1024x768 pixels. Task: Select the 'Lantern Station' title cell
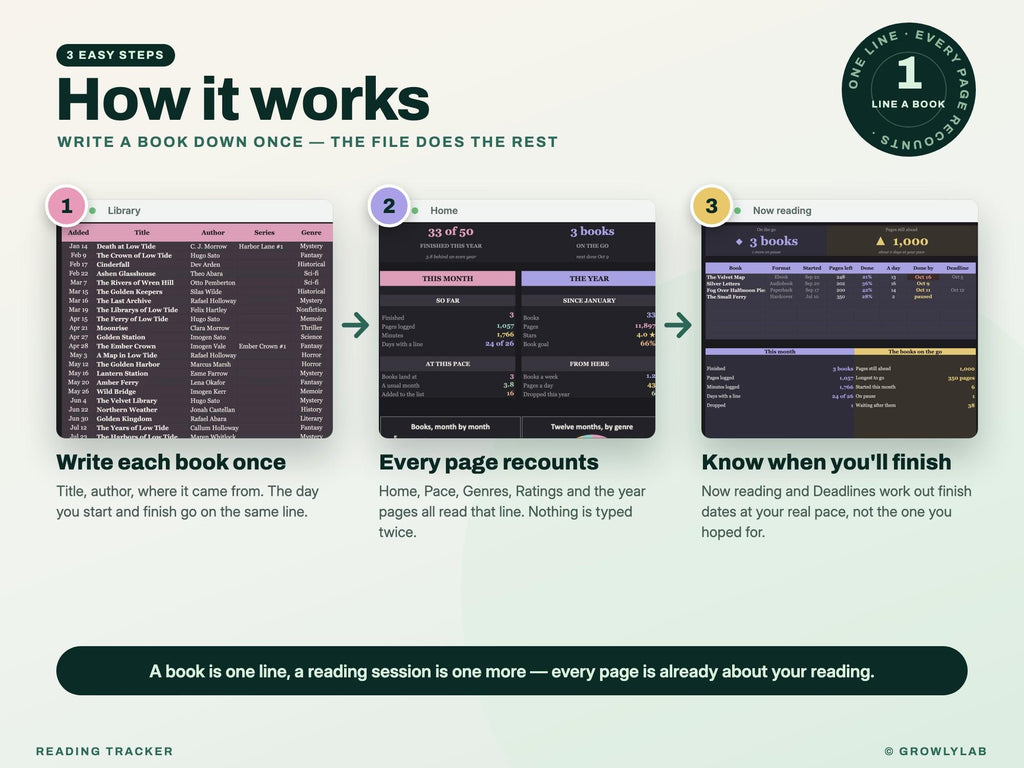tap(122, 374)
